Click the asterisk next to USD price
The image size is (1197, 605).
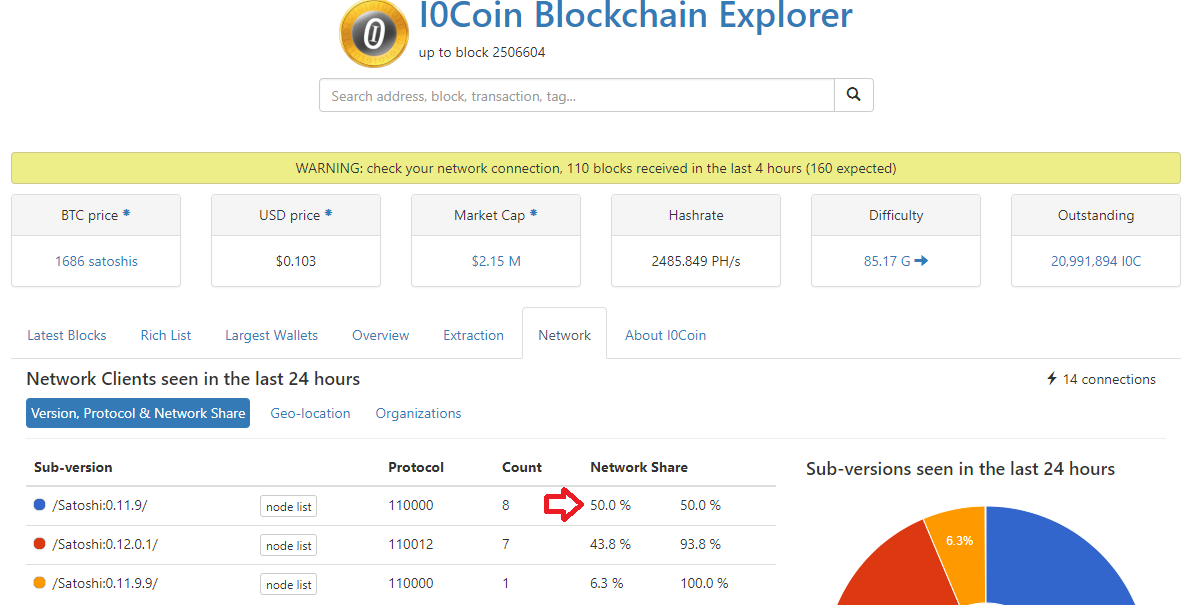point(328,214)
